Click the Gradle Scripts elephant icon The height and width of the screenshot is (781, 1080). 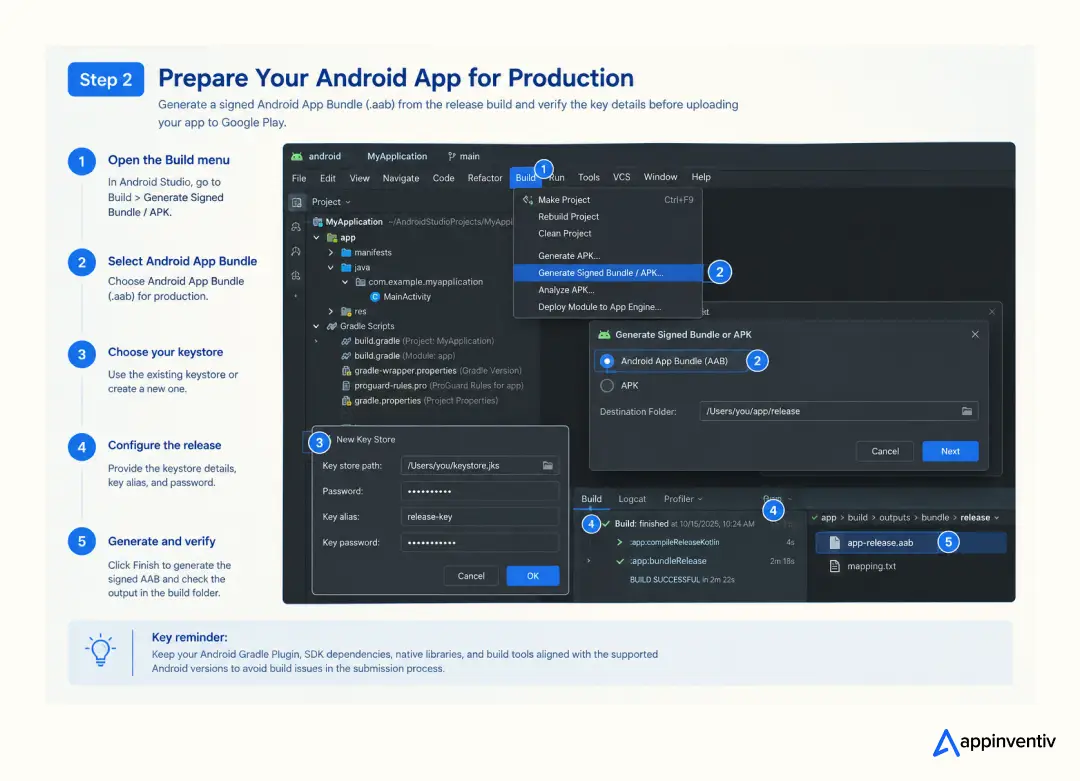(332, 326)
